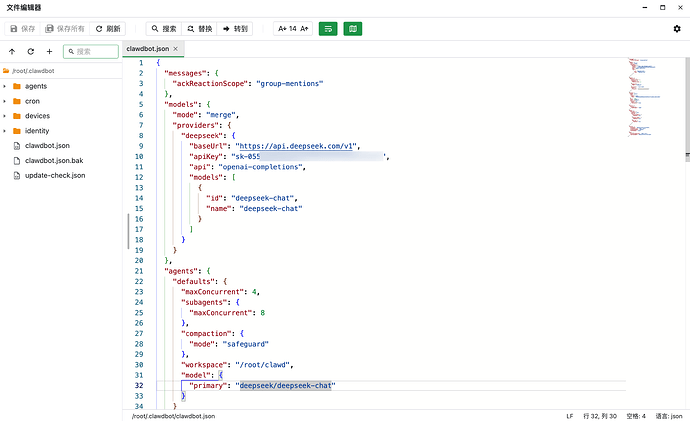Expand the cron folder
Viewport: 690px width, 421px height.
5,101
